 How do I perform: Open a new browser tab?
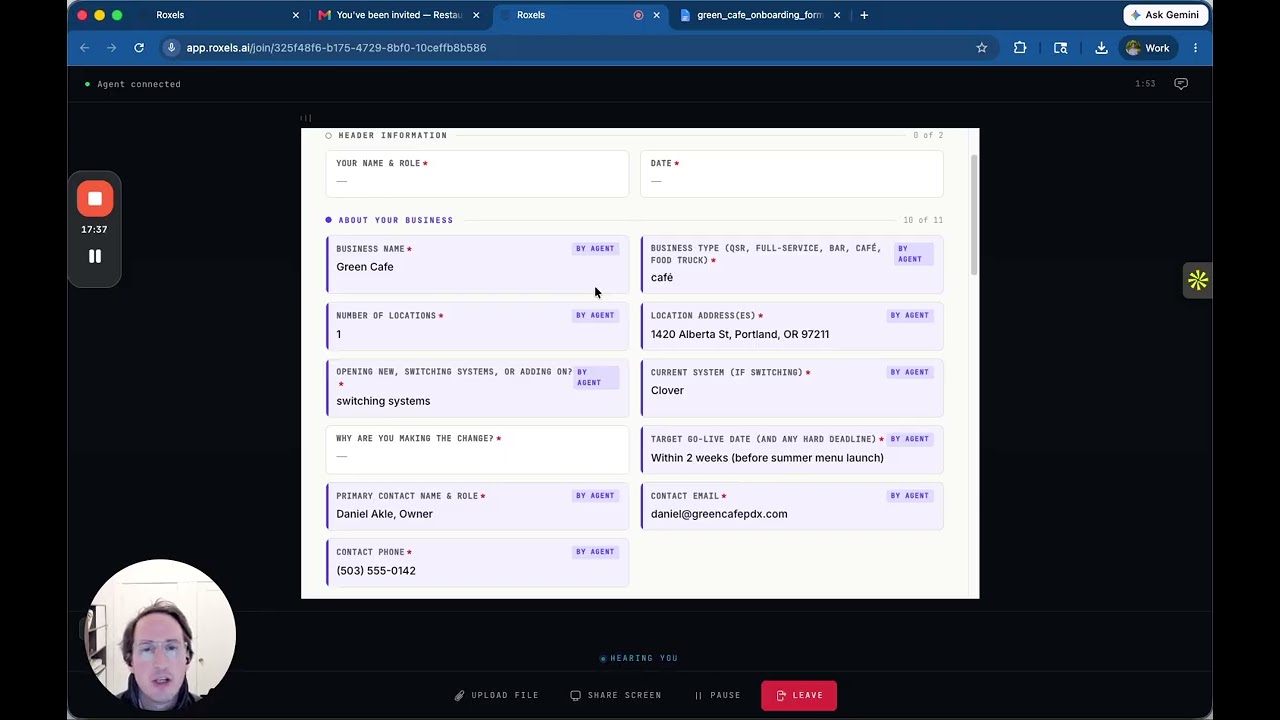(864, 15)
